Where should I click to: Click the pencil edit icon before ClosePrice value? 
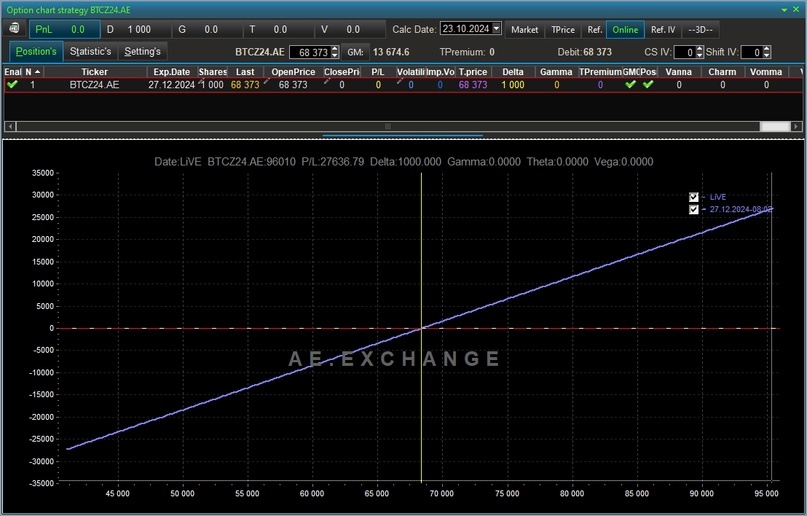click(327, 81)
